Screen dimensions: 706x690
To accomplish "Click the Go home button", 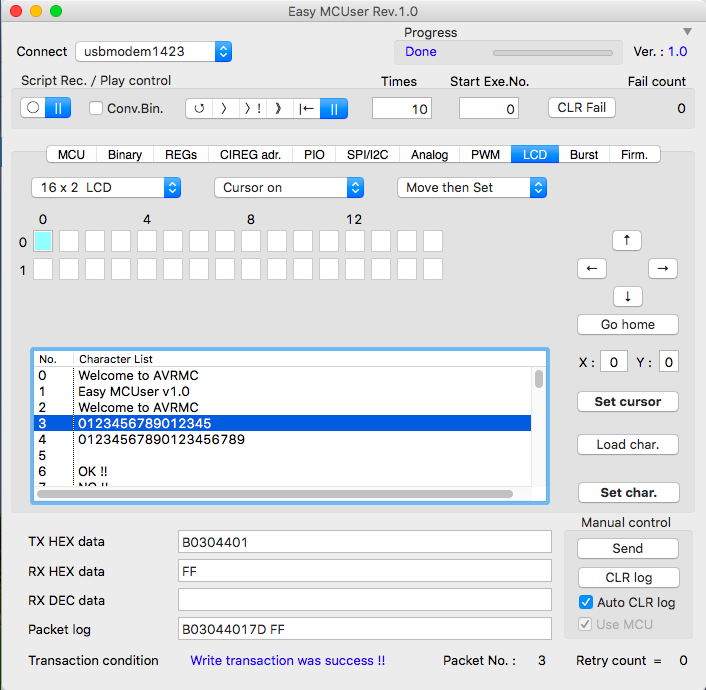I will tap(628, 324).
